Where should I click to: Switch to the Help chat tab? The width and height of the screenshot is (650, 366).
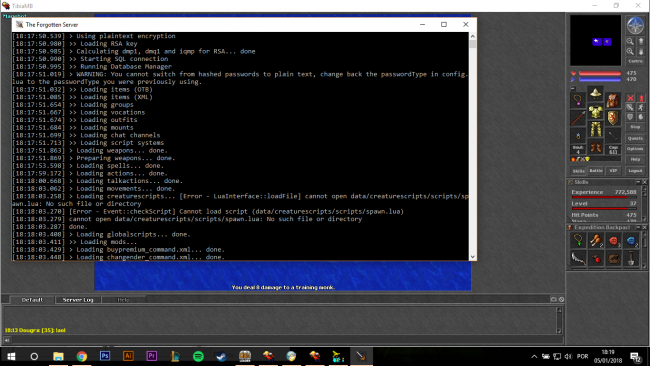(123, 300)
